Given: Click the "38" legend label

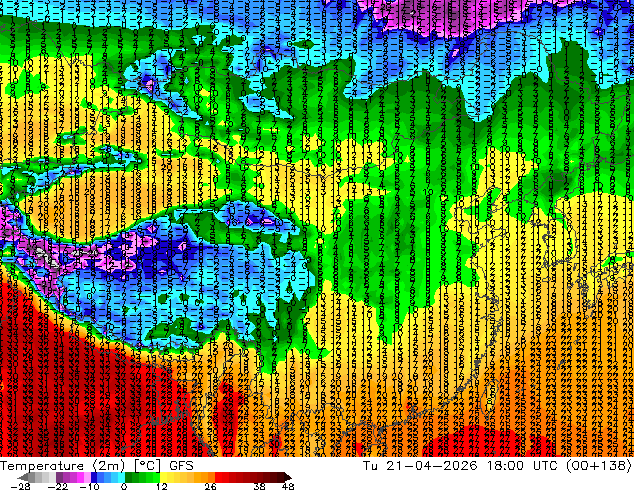Looking at the screenshot, I should [260, 486].
